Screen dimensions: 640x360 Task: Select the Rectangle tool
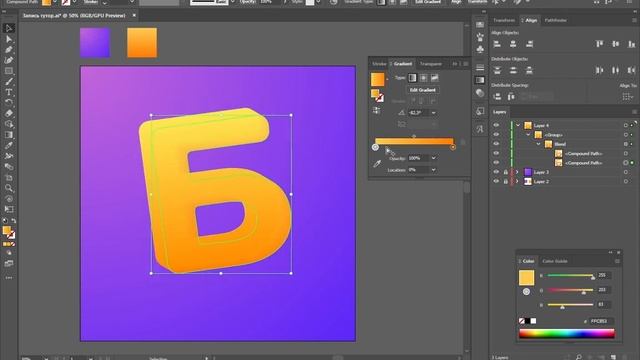tap(9, 71)
